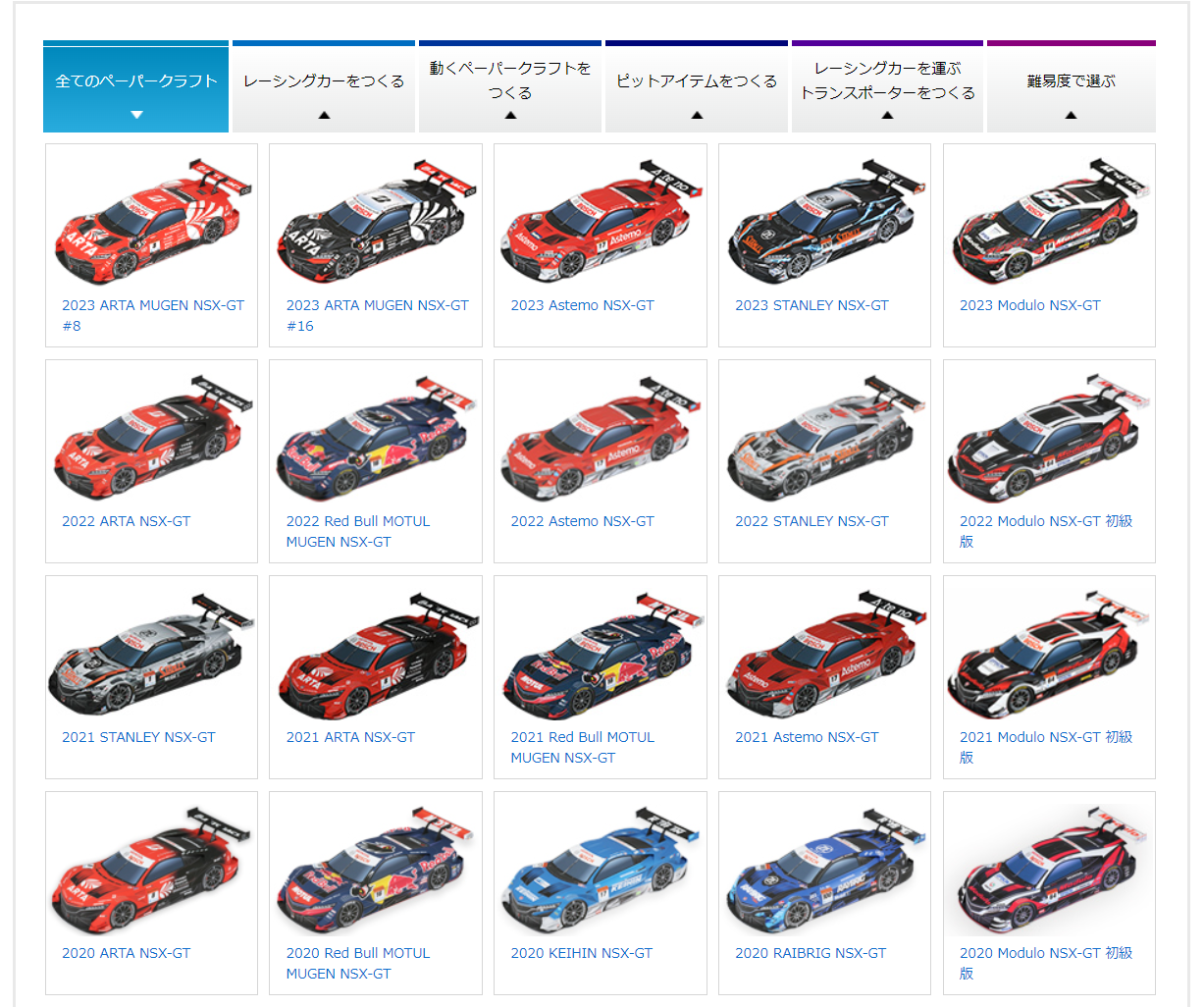Click the '2021 ARTA NSX-GT' text link
Viewport: 1204px width, 1007px height.
coord(350,737)
